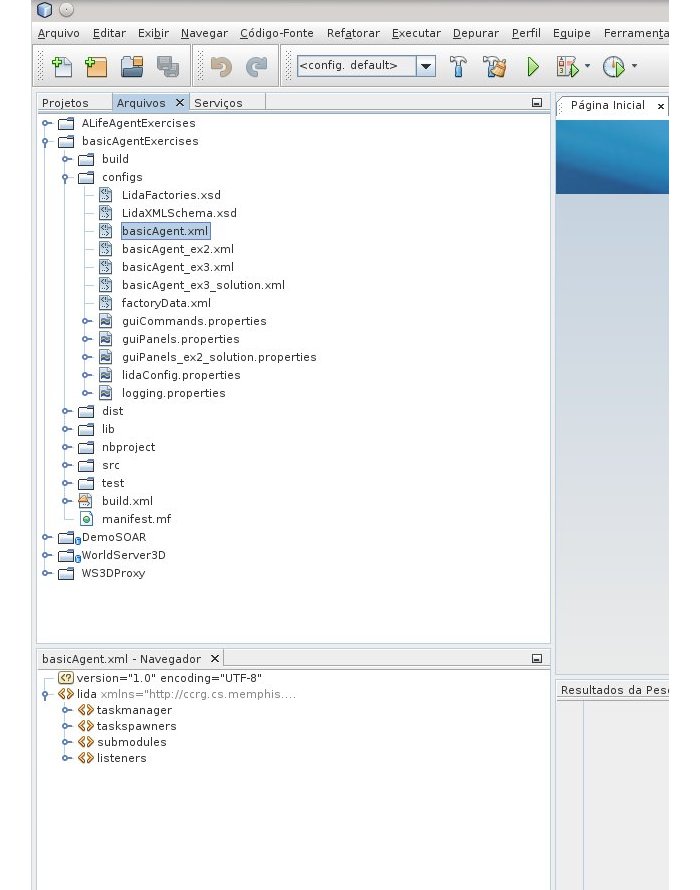
Task: Close the Arquivos tab
Action: pyautogui.click(x=180, y=103)
